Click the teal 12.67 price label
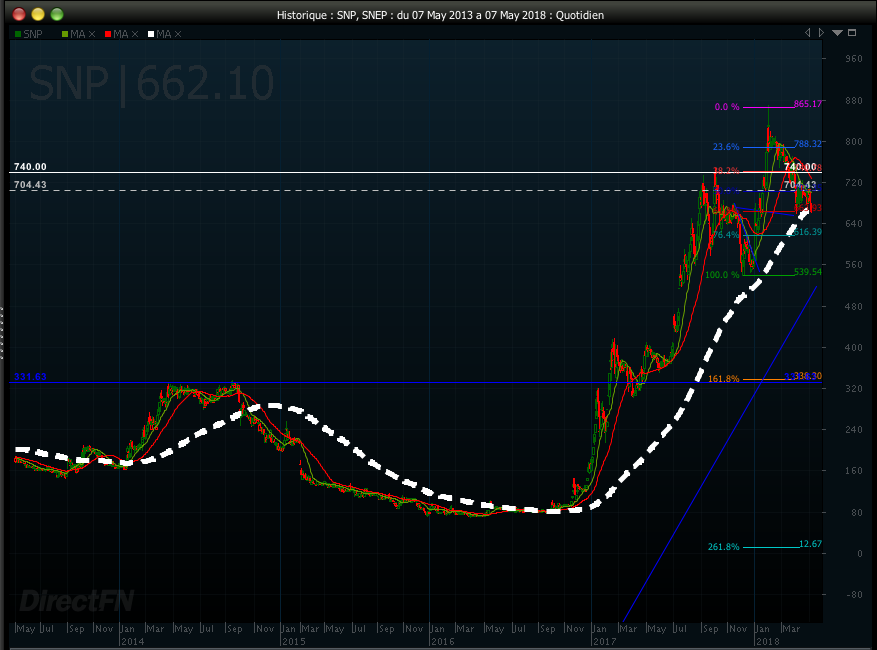Viewport: 877px width, 650px height. tap(810, 544)
